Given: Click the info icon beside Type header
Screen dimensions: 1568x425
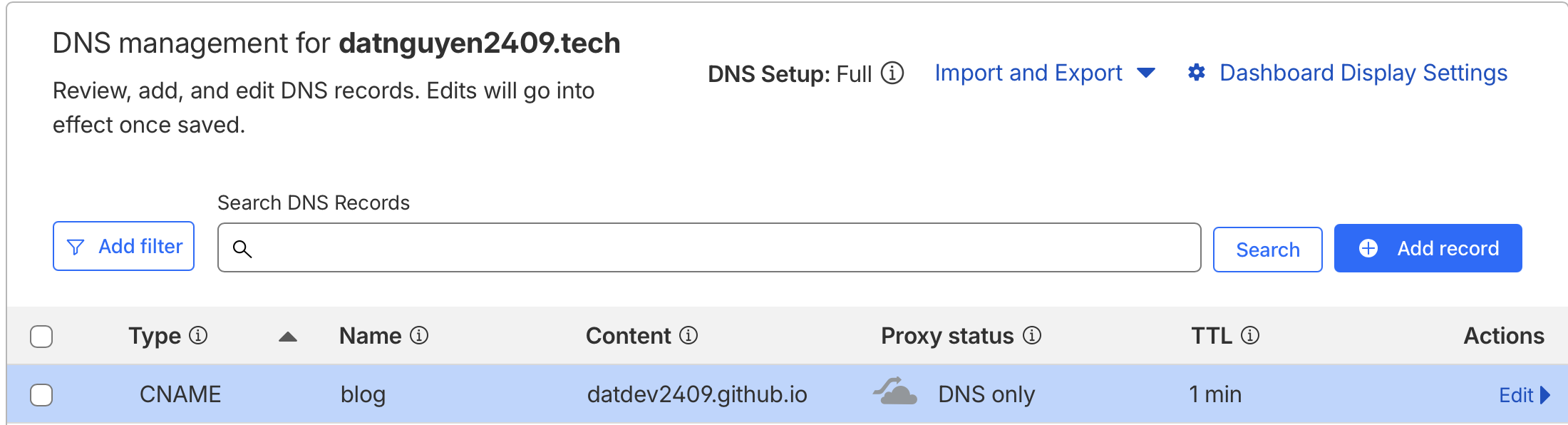Looking at the screenshot, I should pyautogui.click(x=198, y=335).
